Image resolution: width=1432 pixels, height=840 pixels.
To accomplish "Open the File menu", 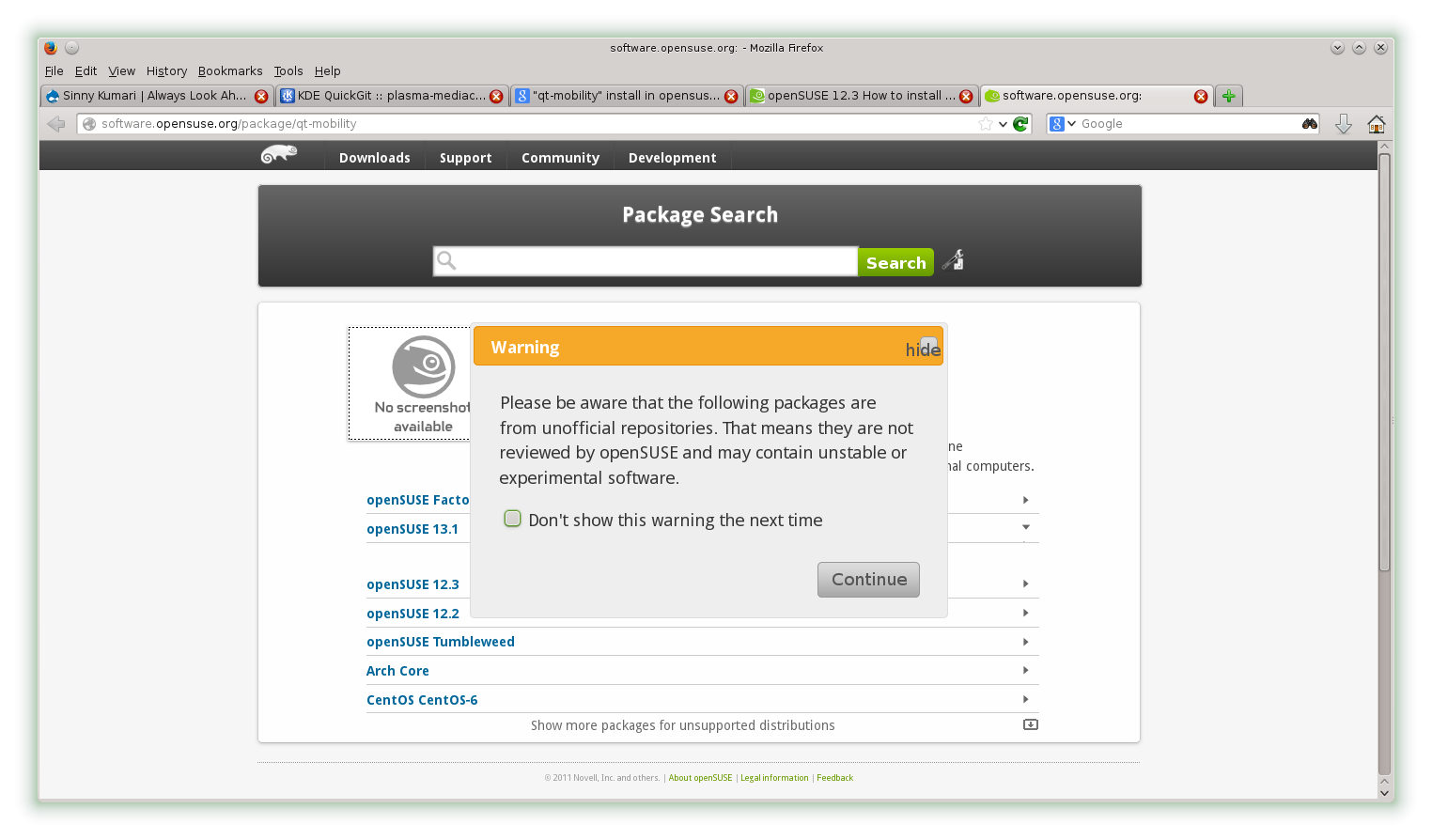I will (54, 71).
